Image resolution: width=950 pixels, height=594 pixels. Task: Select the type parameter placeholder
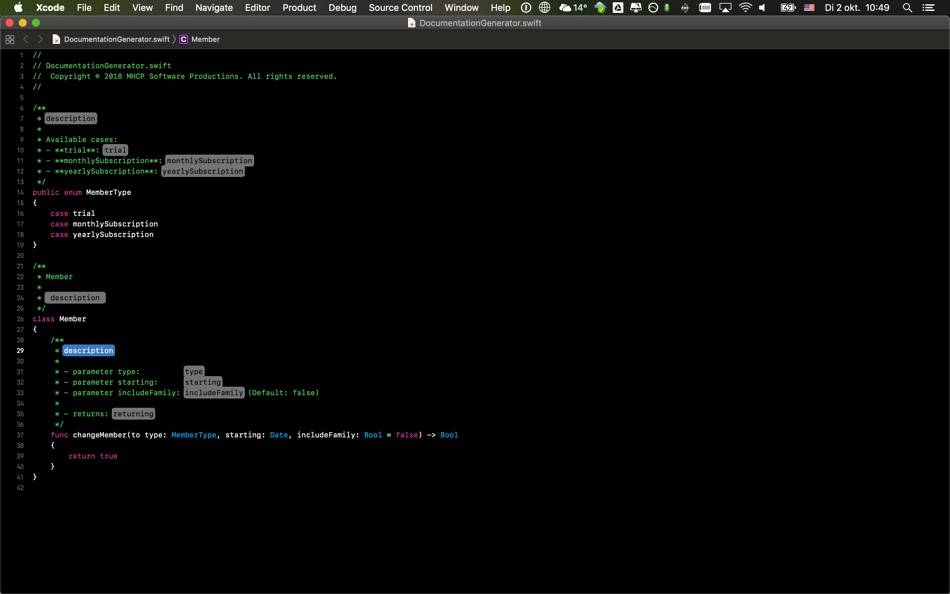tap(194, 372)
